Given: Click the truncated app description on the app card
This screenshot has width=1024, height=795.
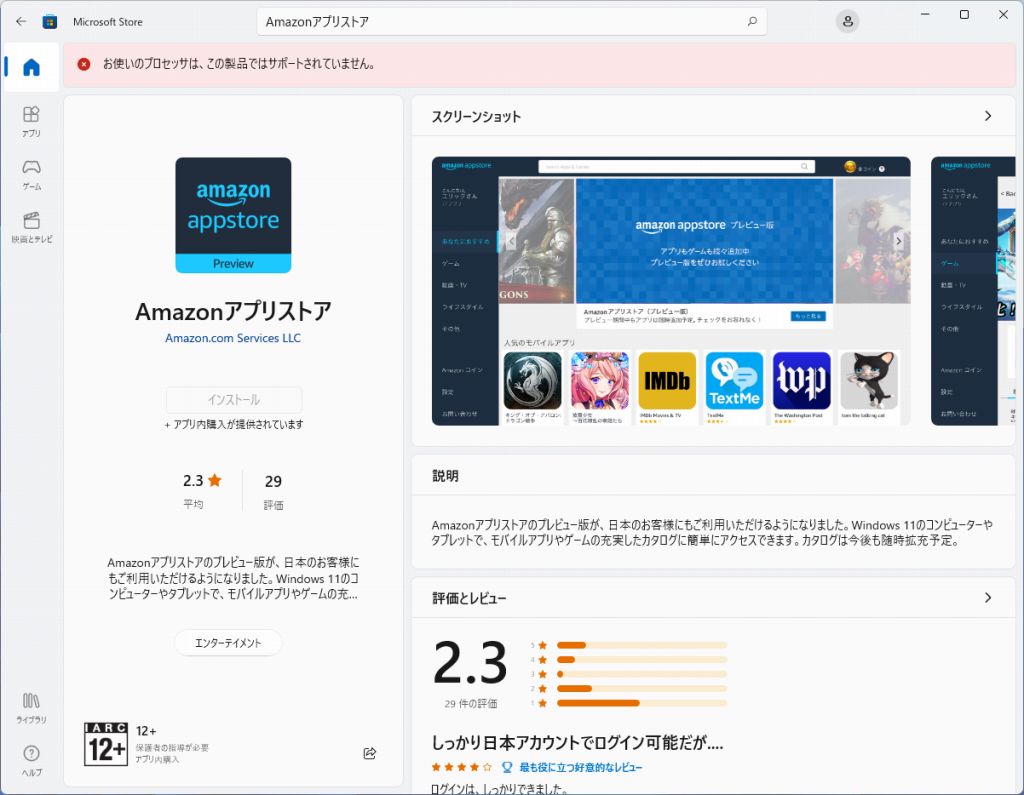Looking at the screenshot, I should [233, 578].
